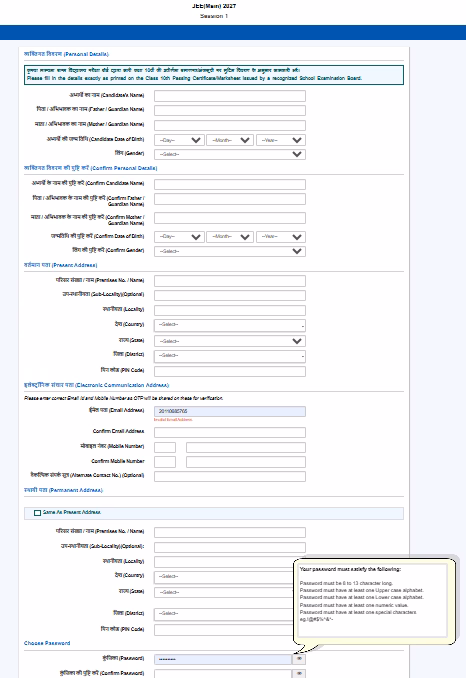
Task: Click the Confirm Personal Details heading
Action: coord(90,168)
